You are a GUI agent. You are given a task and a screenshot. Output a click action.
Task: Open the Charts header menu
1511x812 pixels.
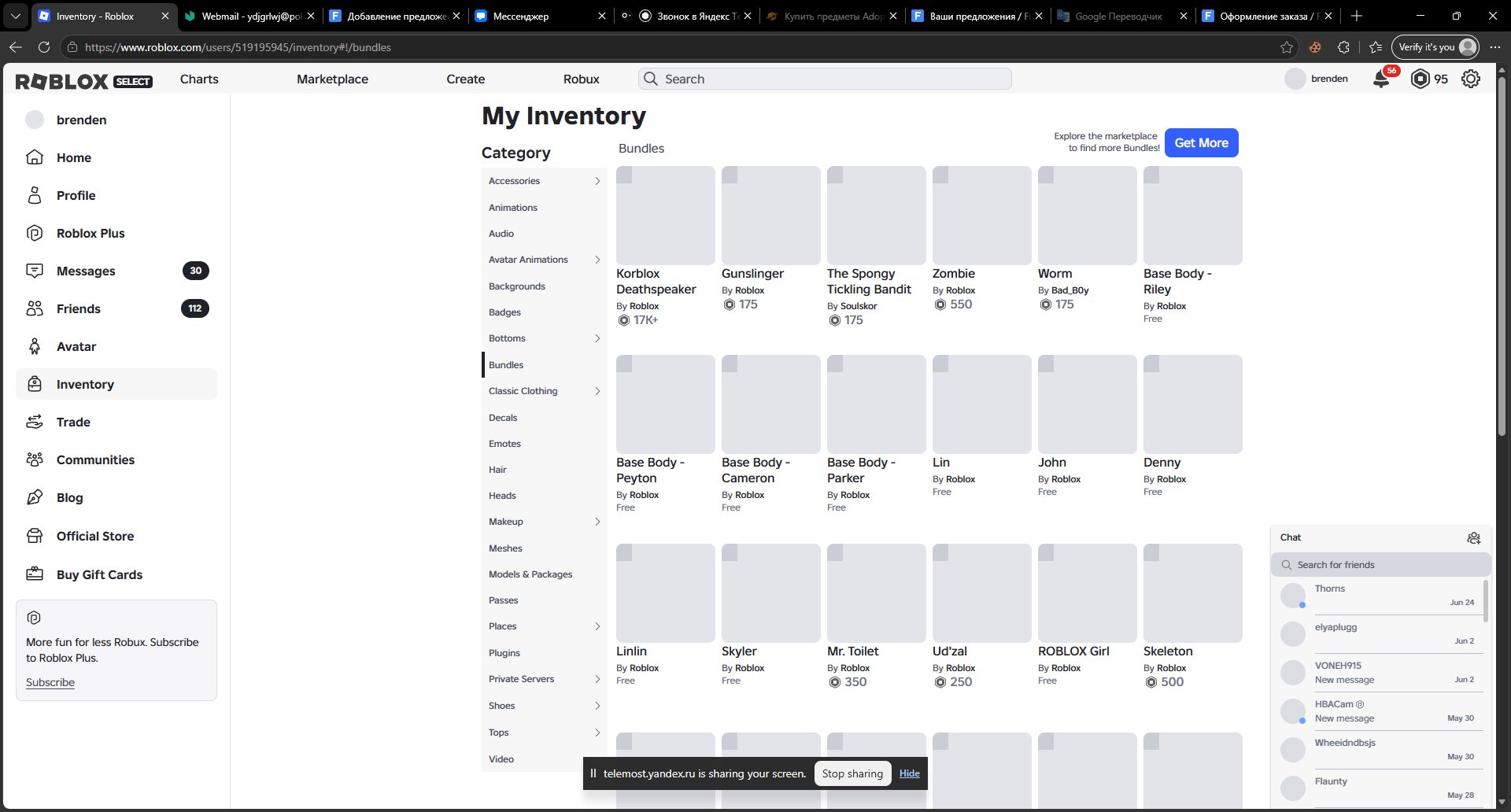tap(199, 79)
